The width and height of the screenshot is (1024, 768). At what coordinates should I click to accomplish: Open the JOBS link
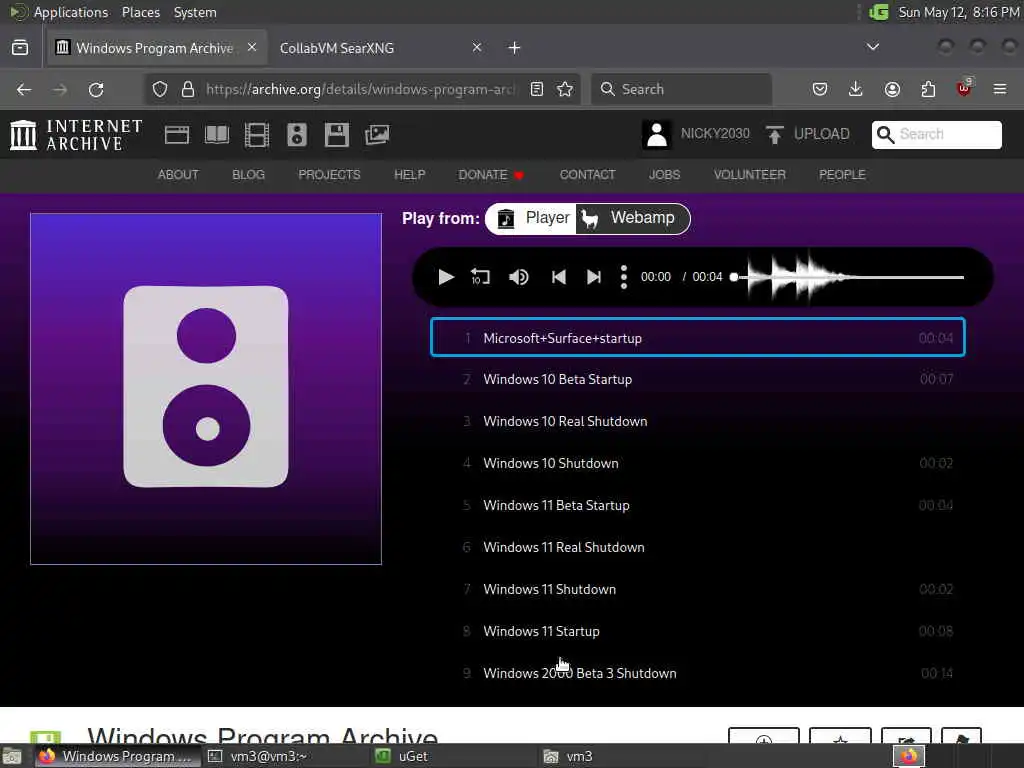664,174
